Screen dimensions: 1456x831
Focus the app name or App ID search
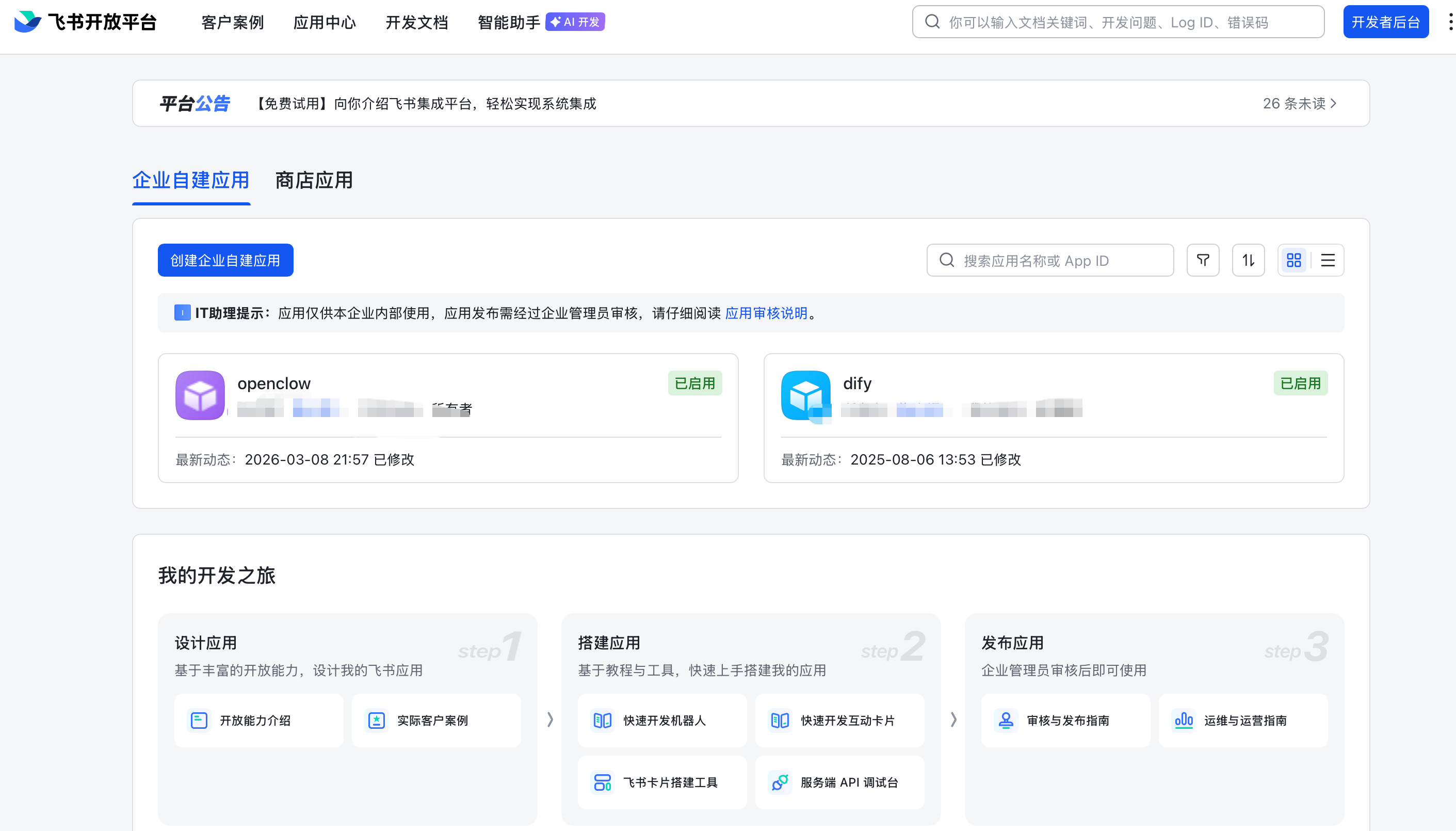[x=1050, y=260]
